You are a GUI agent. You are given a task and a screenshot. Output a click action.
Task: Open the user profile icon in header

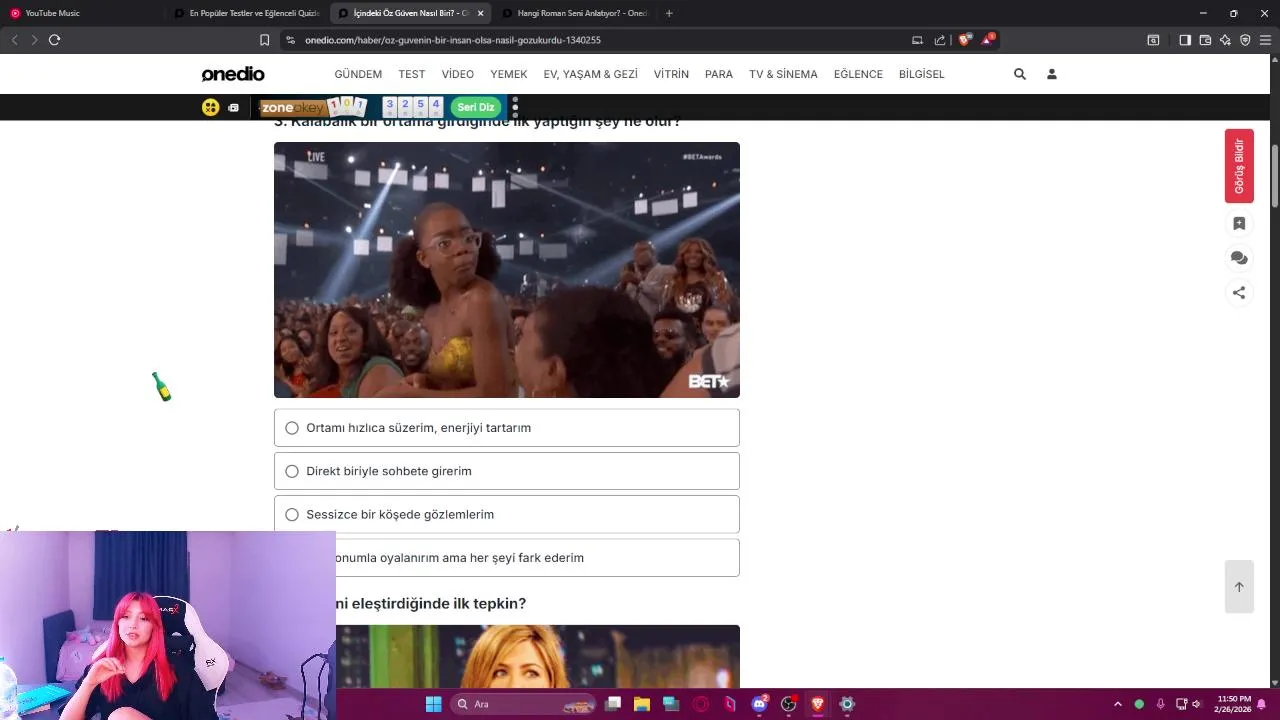1052,74
